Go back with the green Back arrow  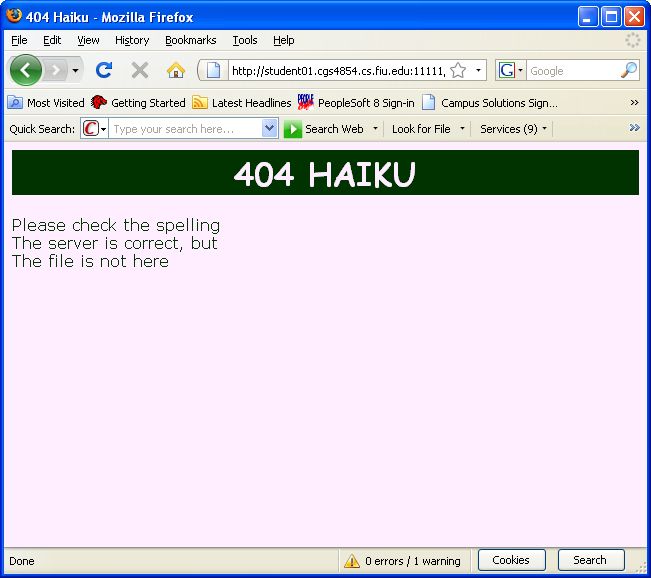pos(26,70)
